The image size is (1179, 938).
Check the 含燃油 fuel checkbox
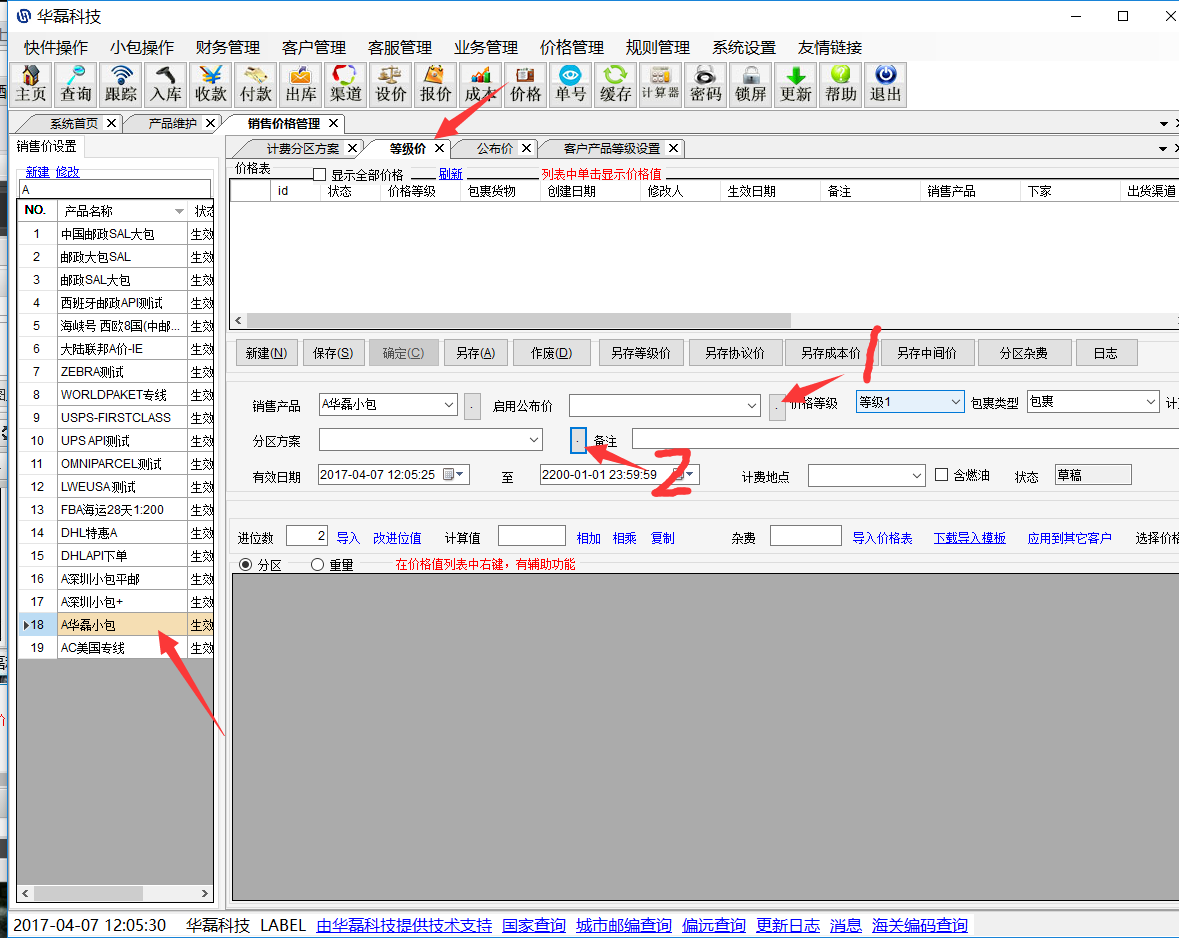click(x=941, y=475)
